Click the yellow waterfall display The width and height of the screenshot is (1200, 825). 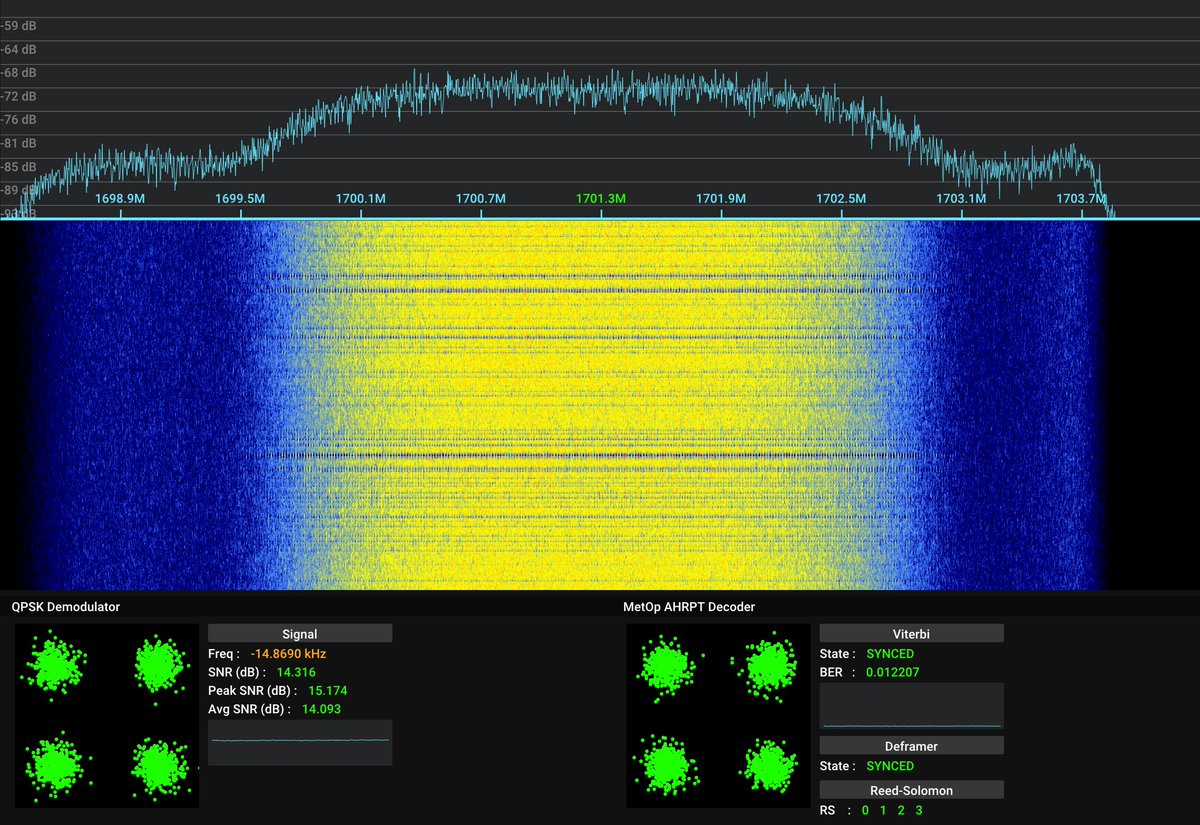[600, 405]
